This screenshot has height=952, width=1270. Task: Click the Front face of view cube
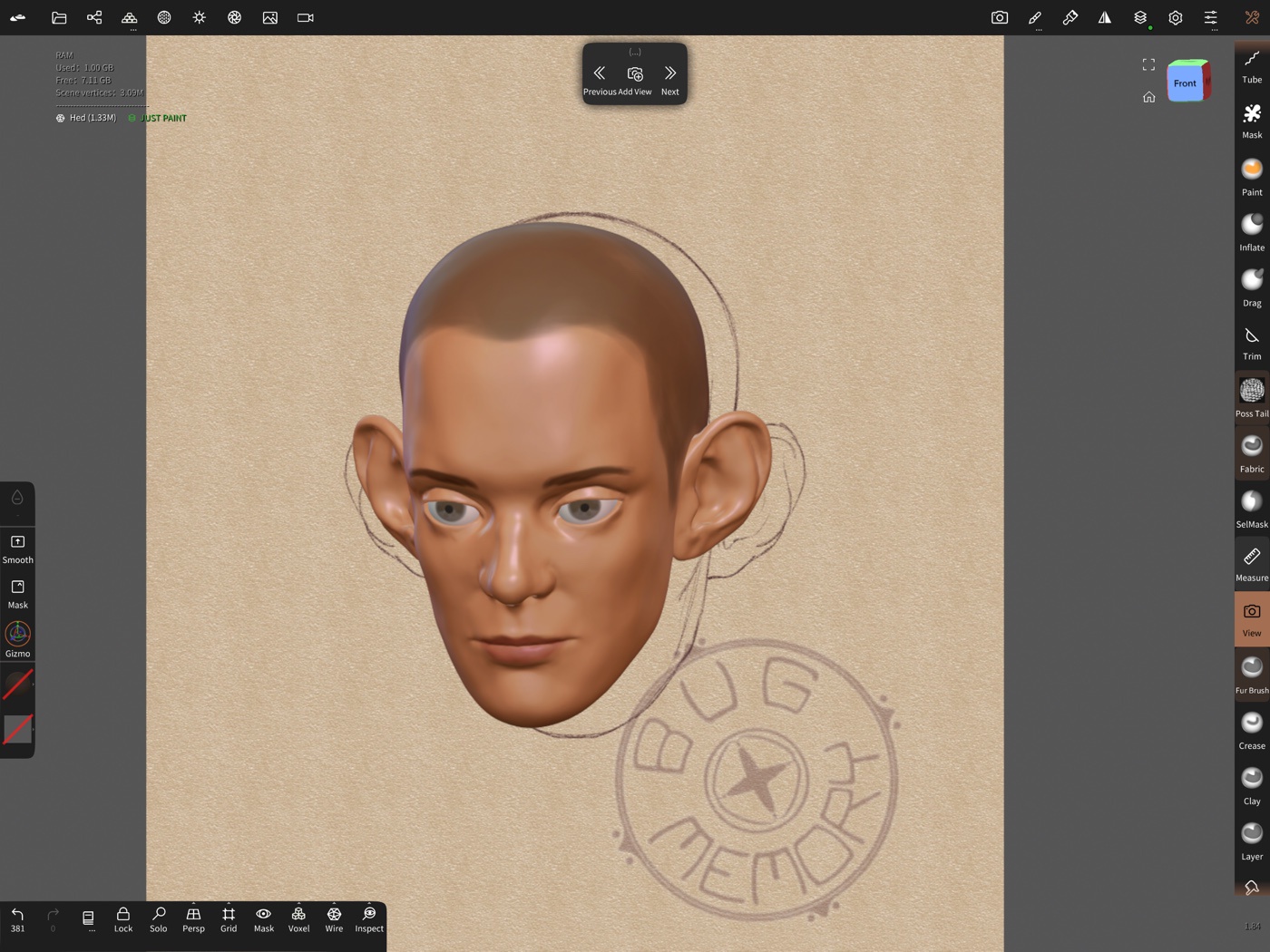[x=1185, y=83]
